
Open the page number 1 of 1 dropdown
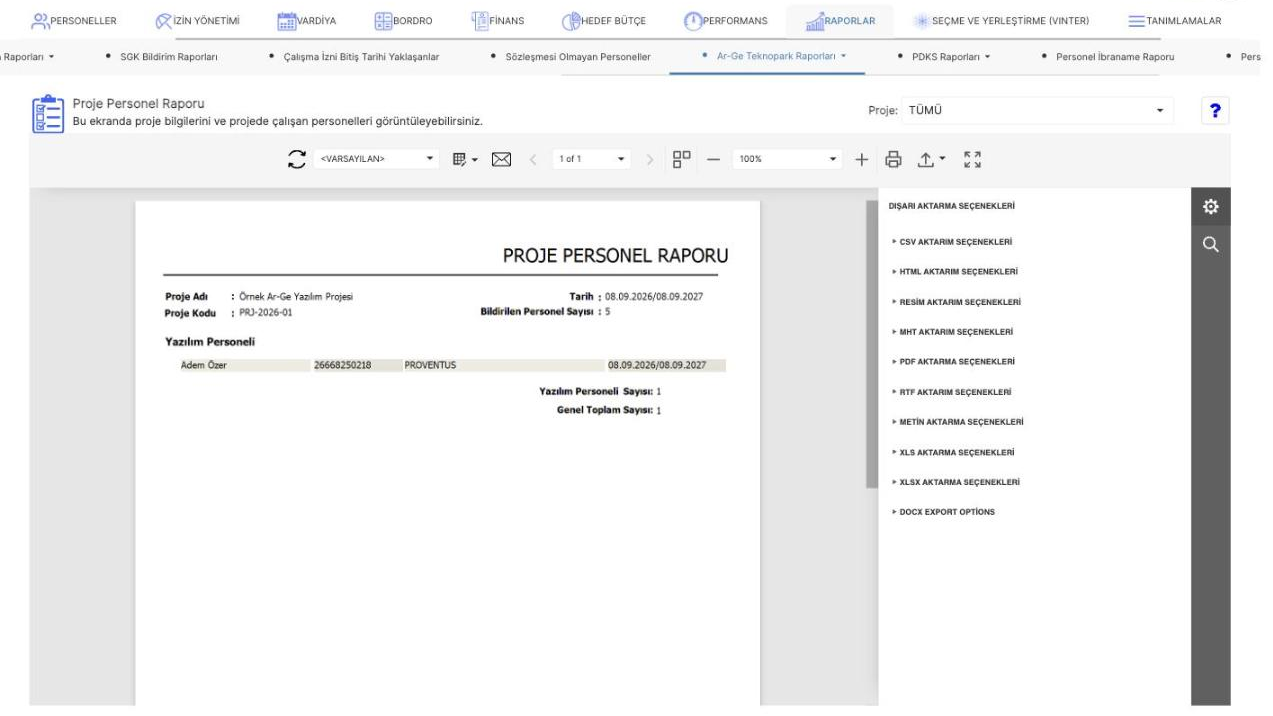tap(592, 159)
